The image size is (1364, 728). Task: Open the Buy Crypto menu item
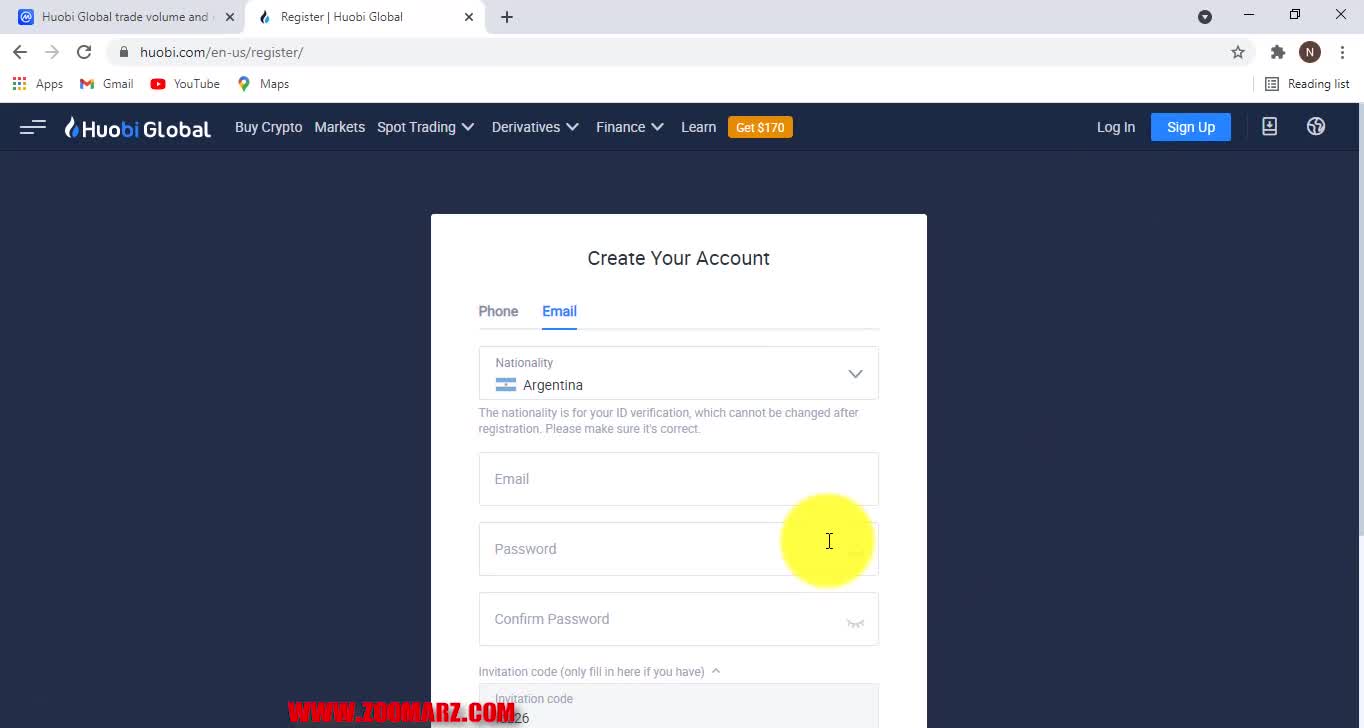point(268,127)
